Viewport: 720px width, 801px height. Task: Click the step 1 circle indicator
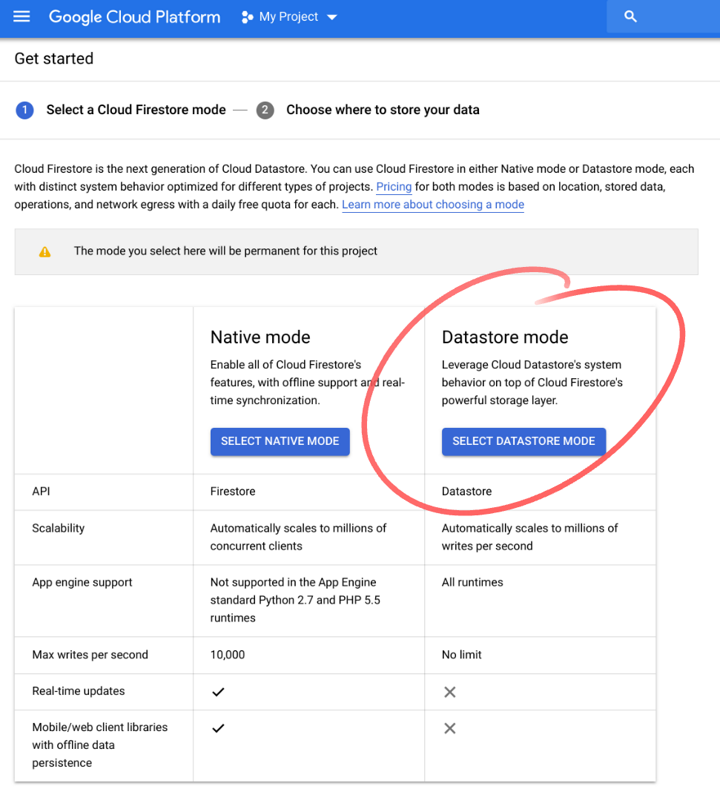point(25,110)
